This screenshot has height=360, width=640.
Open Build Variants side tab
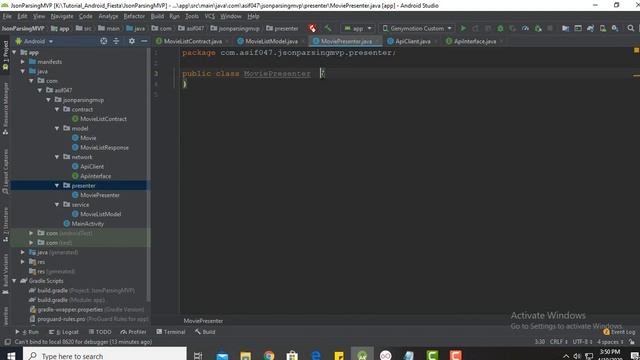5,273
